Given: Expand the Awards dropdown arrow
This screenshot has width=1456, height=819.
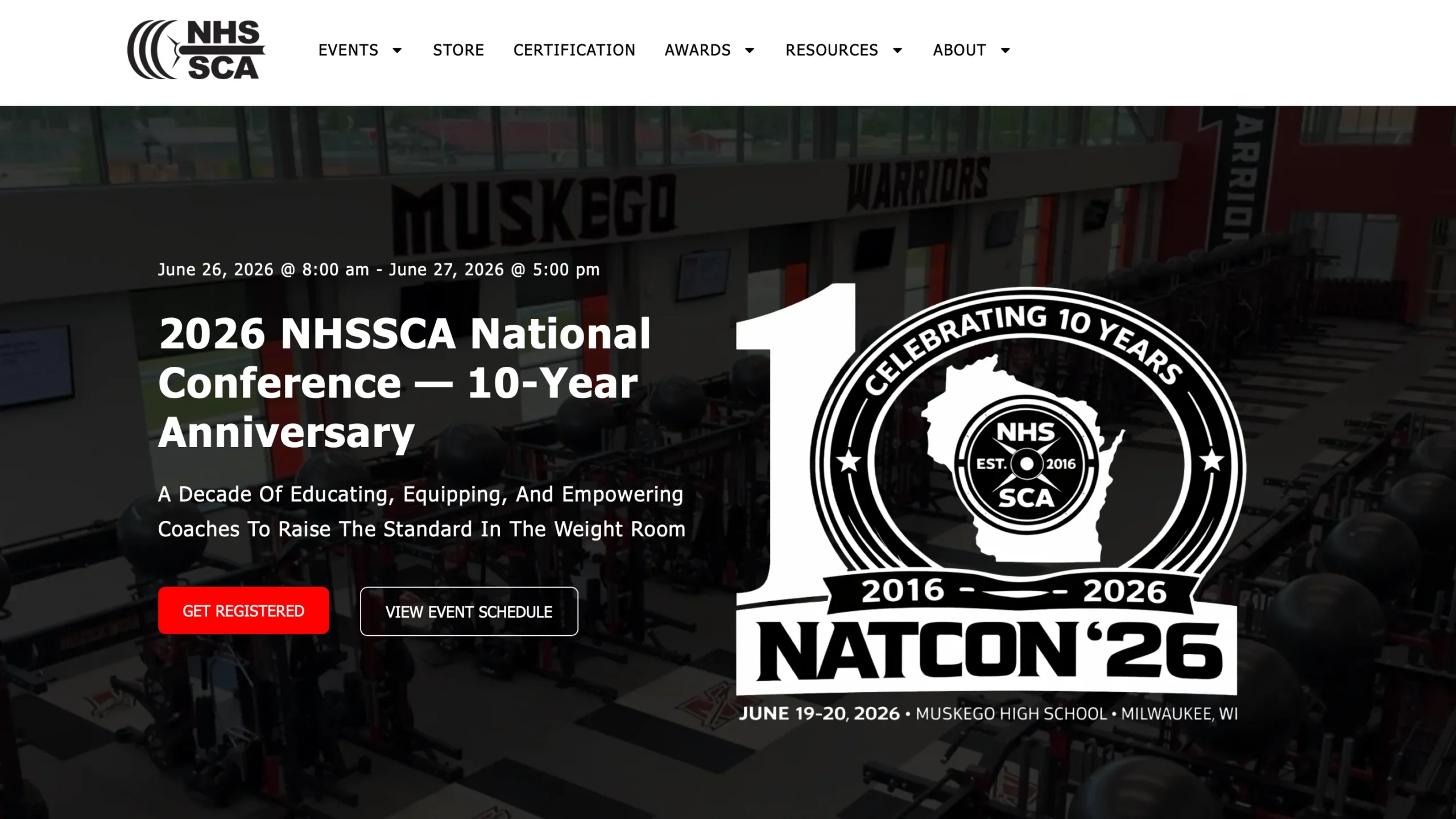Looking at the screenshot, I should (x=750, y=51).
